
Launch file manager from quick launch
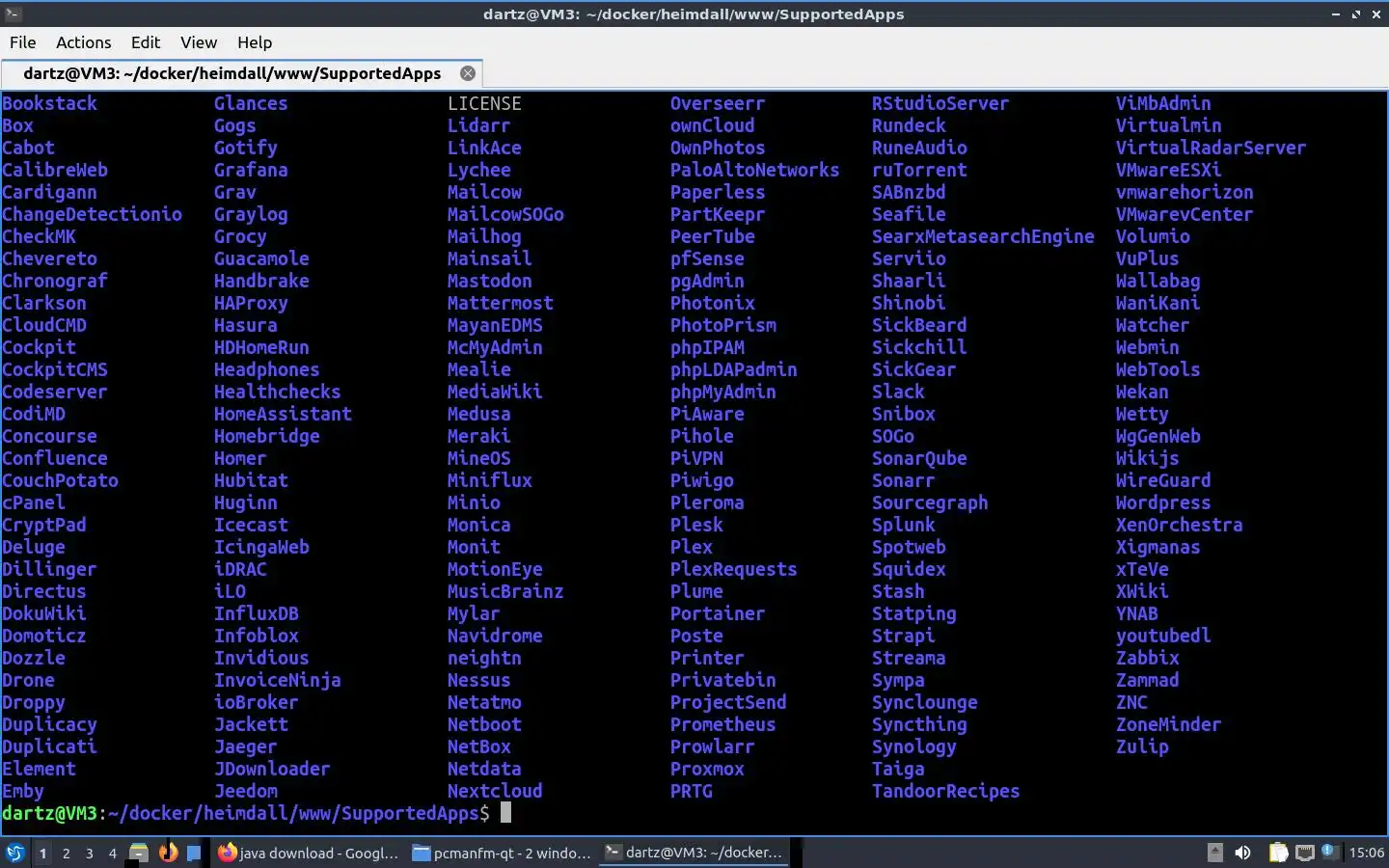[x=139, y=853]
